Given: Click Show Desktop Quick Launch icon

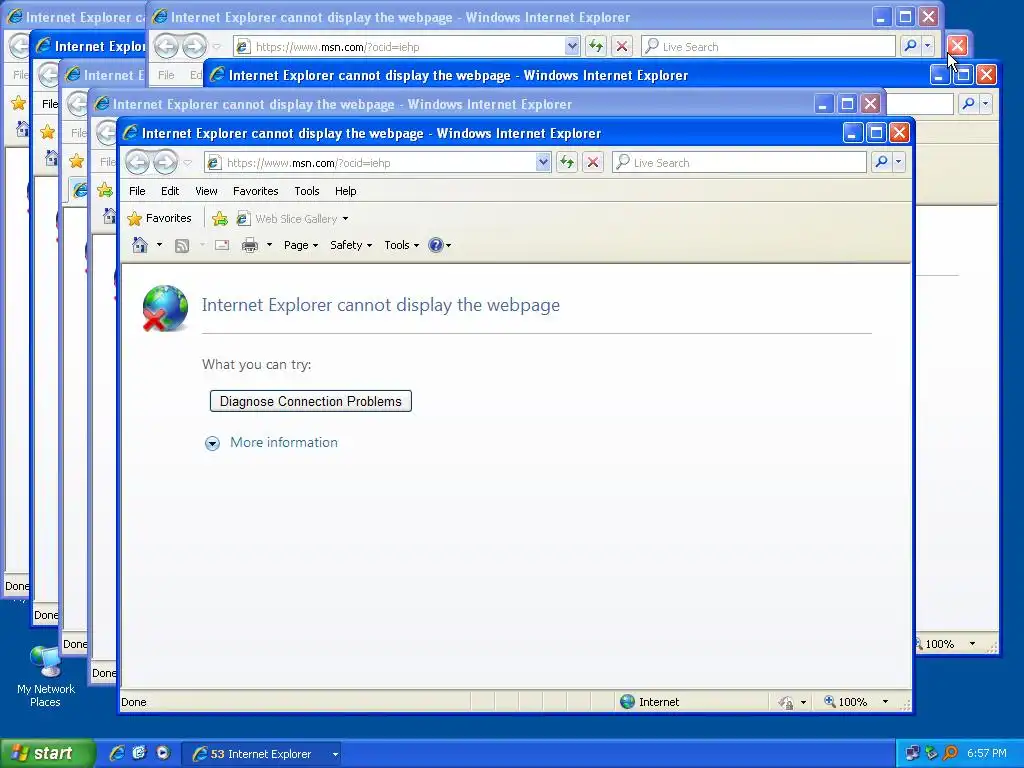Looking at the screenshot, I should 139,753.
